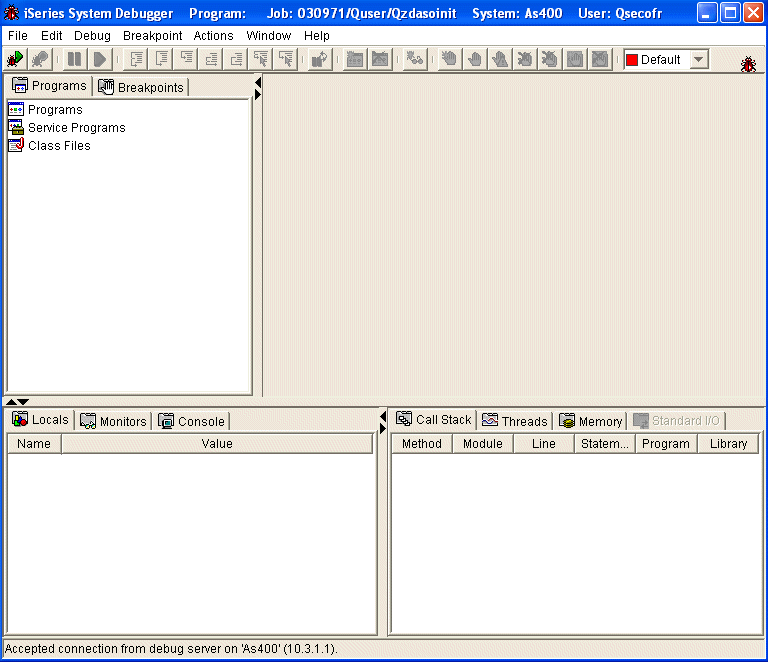Open the File menu
The width and height of the screenshot is (768, 662).
[18, 36]
